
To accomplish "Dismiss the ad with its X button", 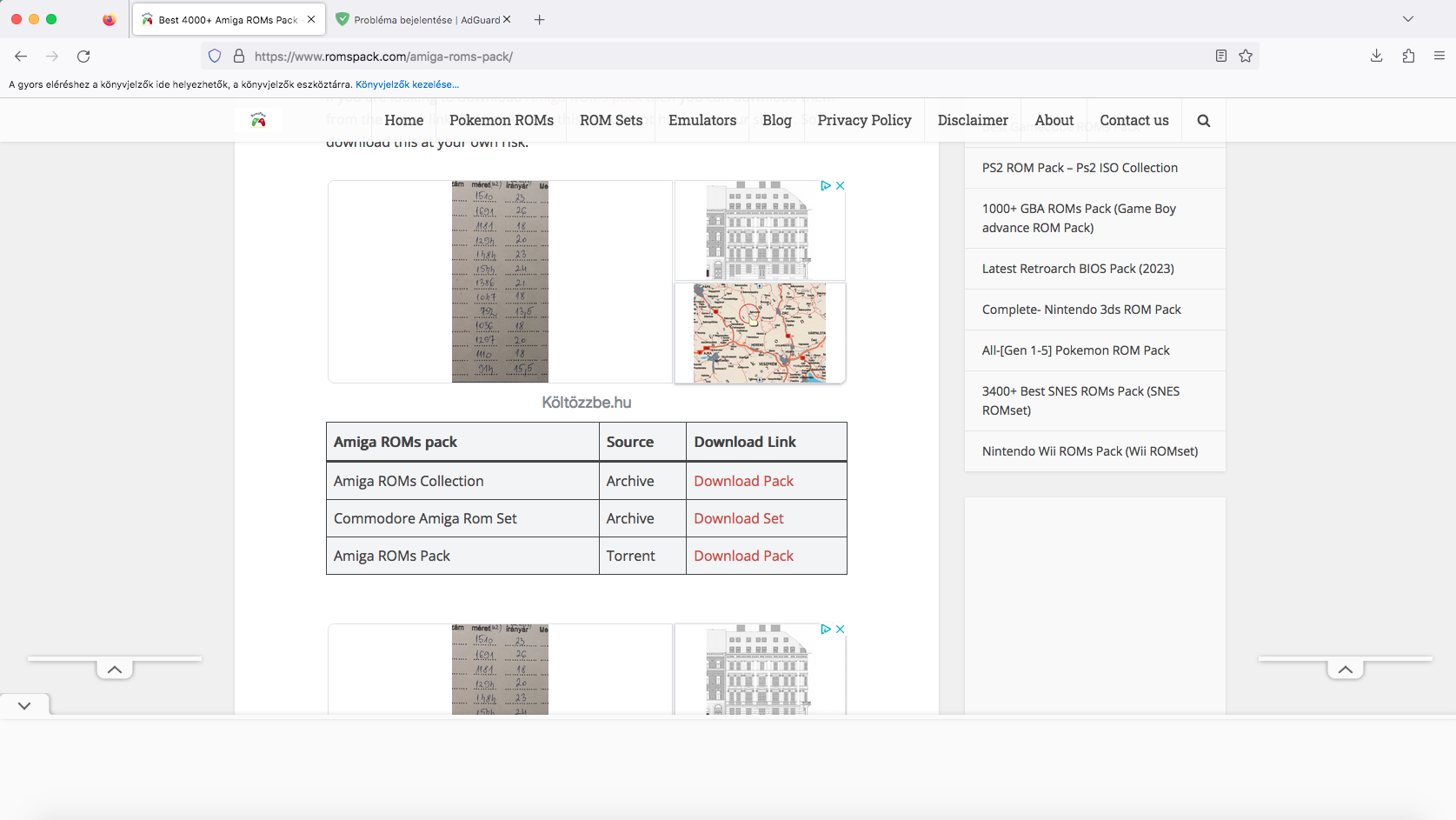I will tap(840, 185).
